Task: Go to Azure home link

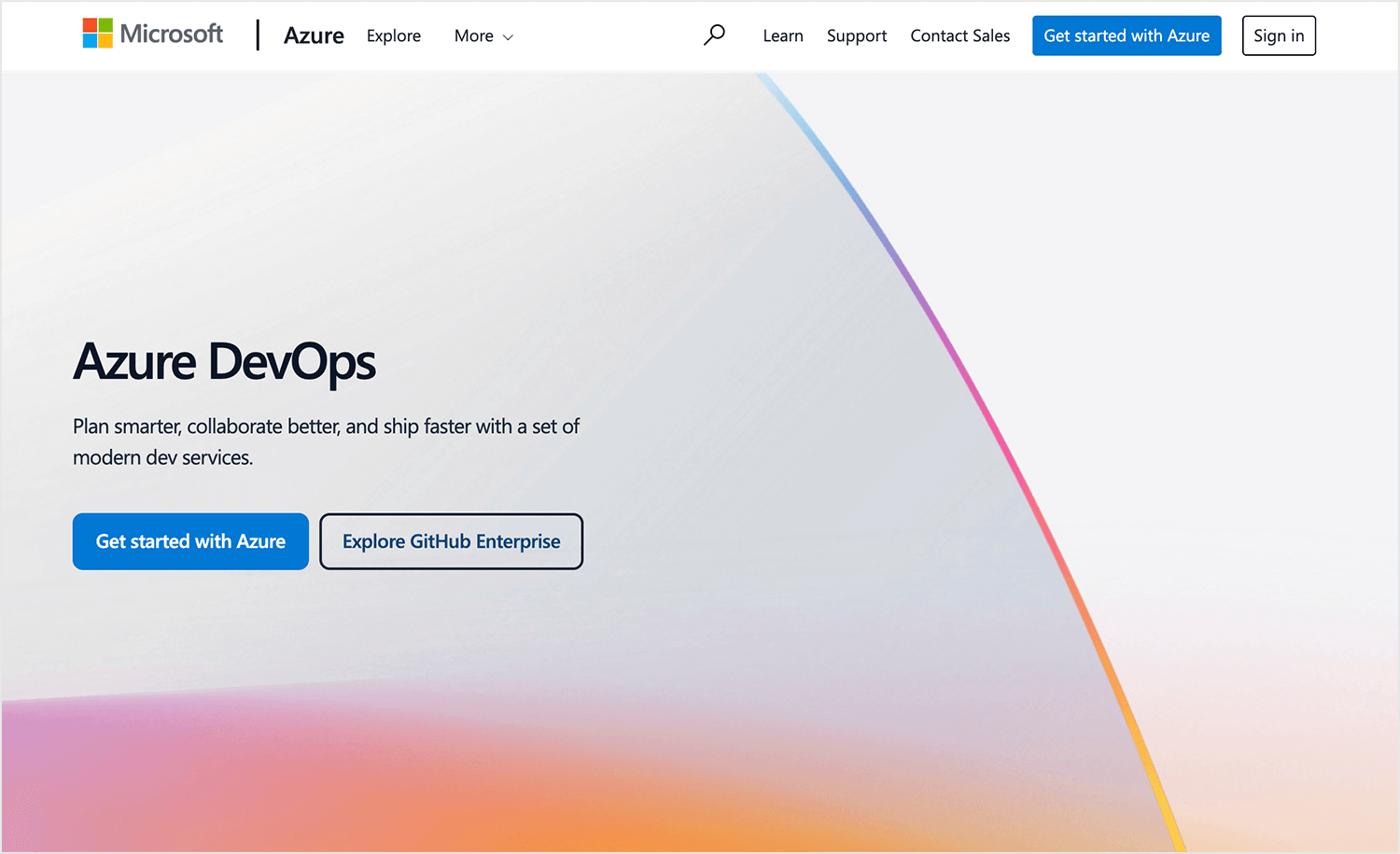Action: [x=314, y=35]
